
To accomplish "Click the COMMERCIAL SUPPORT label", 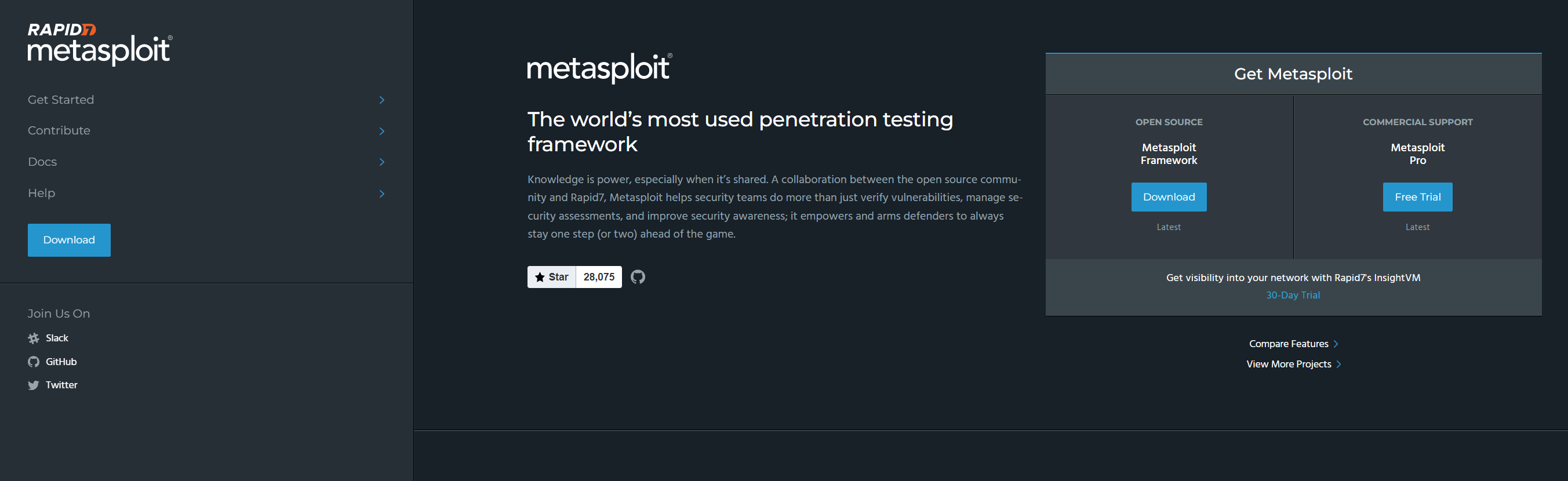I will 1418,122.
